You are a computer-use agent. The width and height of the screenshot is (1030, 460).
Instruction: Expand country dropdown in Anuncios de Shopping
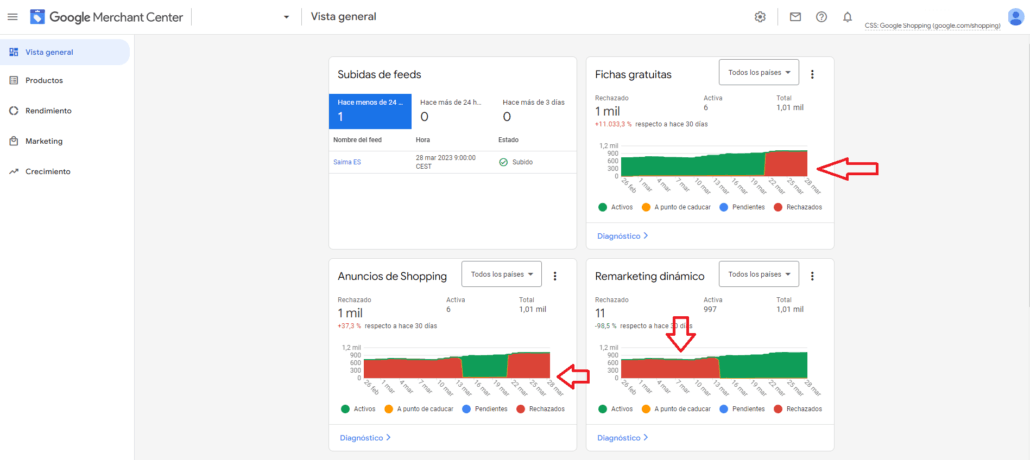pos(501,275)
